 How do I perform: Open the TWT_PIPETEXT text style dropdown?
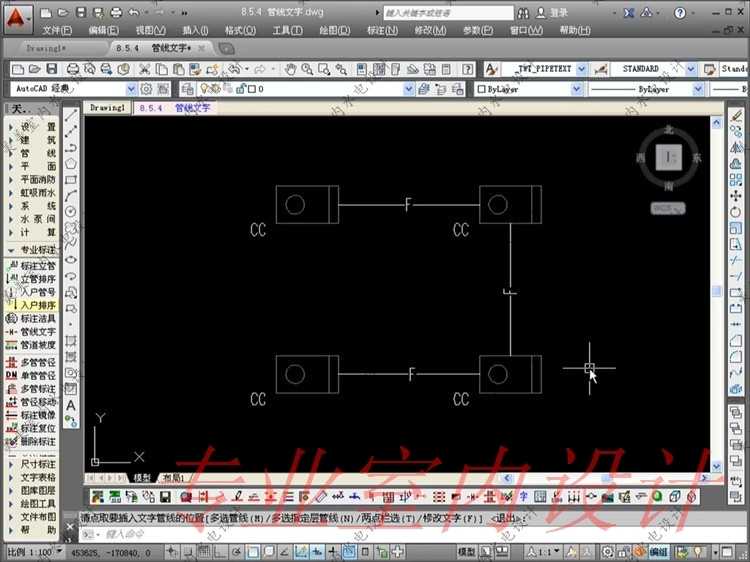[x=582, y=69]
